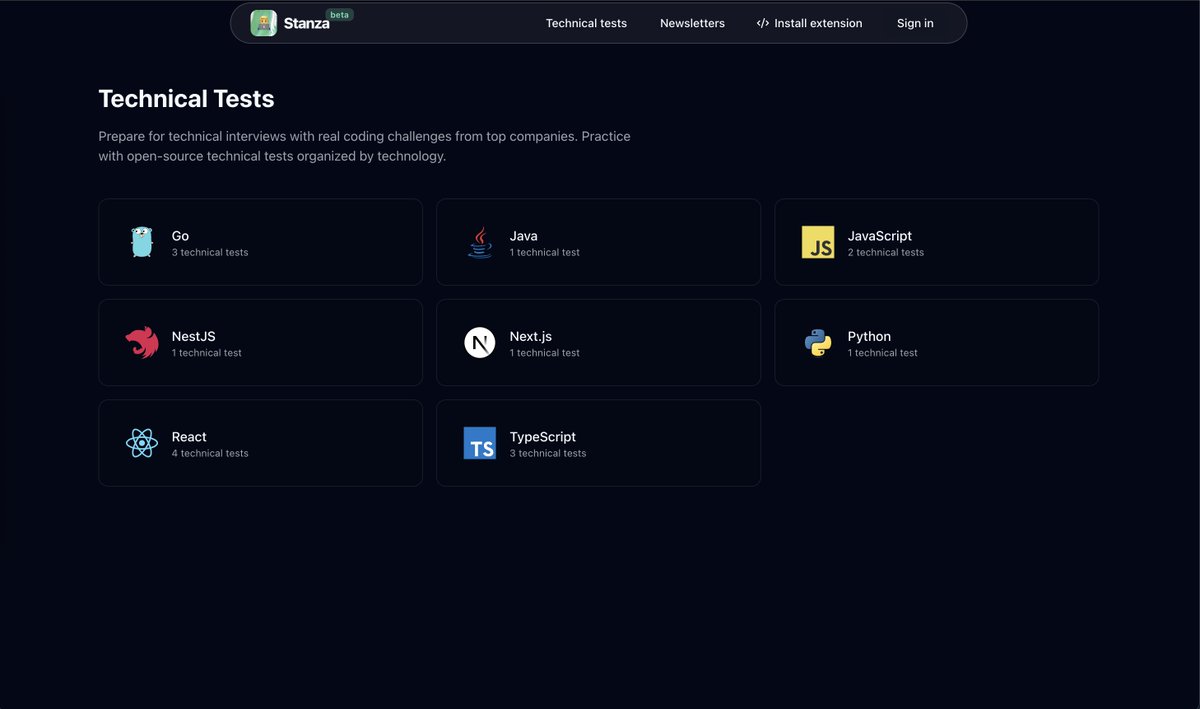Click the Stanza brand name
This screenshot has height=709, width=1200.
tap(306, 24)
